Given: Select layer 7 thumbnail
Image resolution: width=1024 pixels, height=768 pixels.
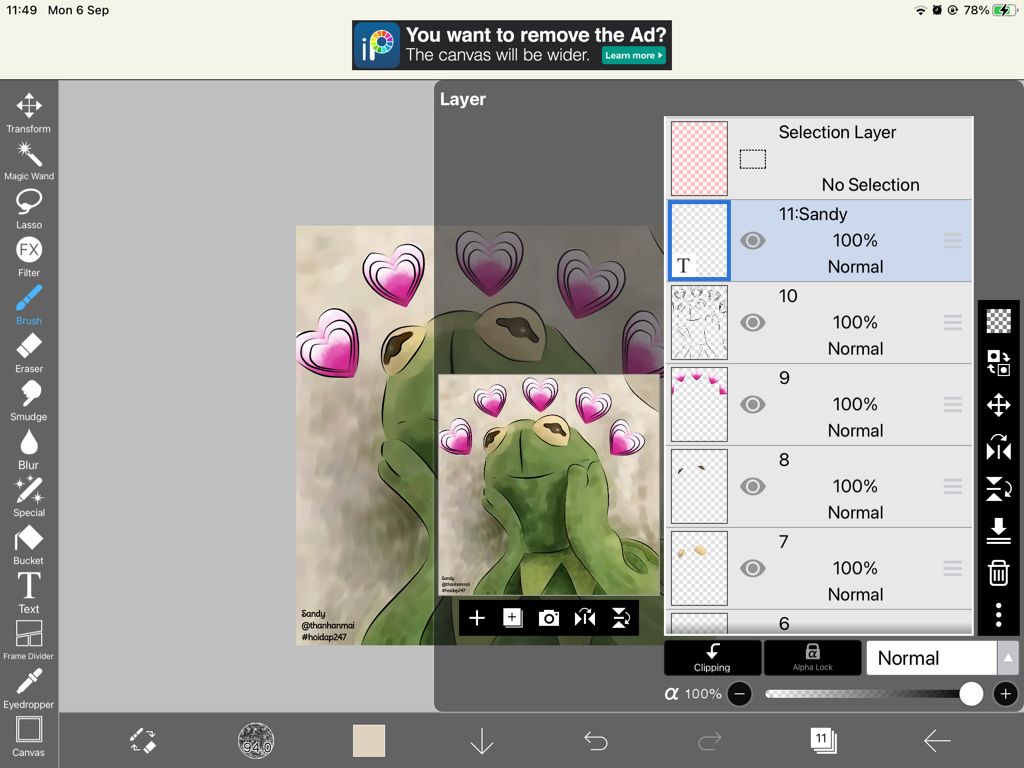Looking at the screenshot, I should [x=699, y=568].
